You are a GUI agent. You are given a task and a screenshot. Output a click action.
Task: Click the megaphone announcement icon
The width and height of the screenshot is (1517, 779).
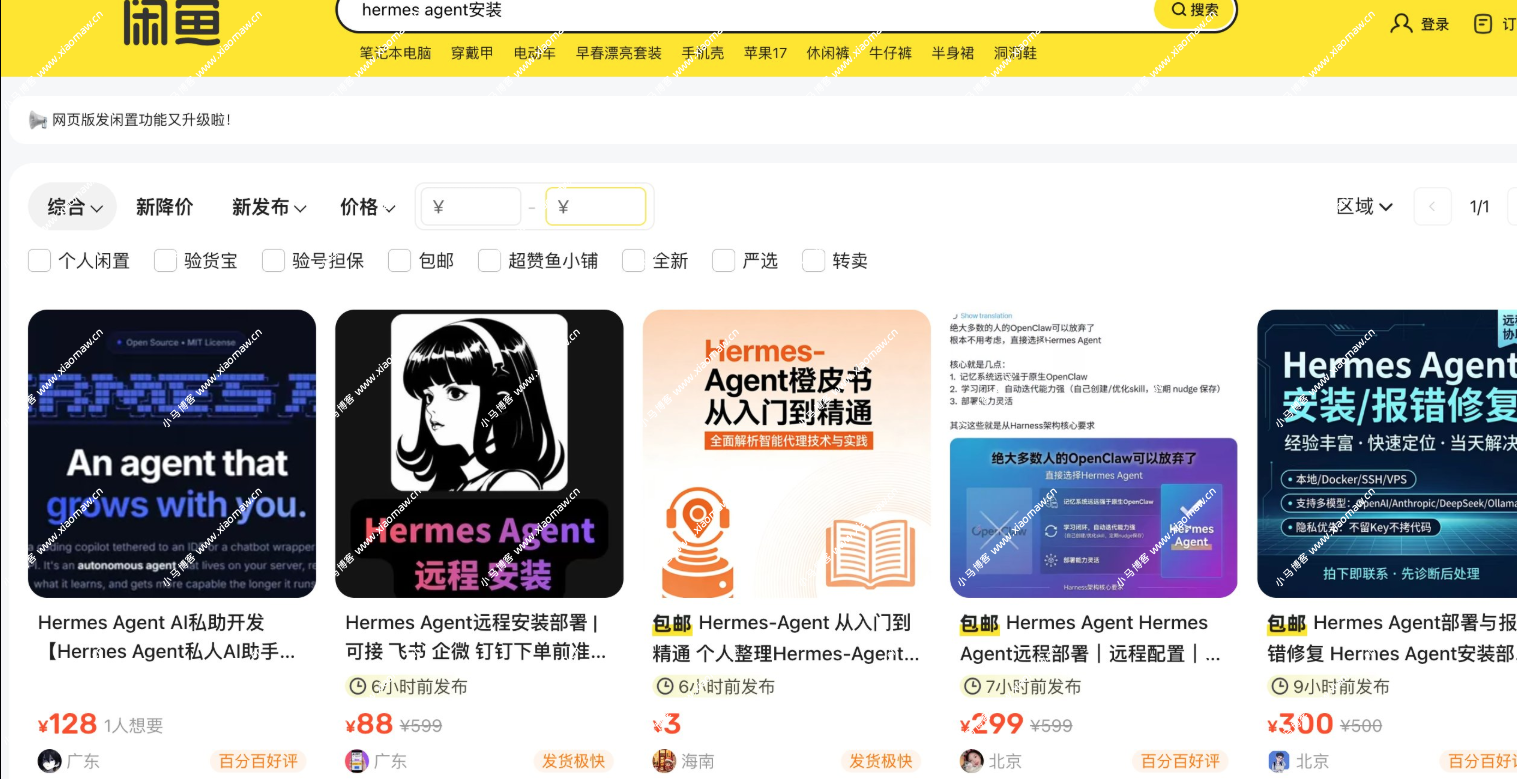tap(38, 120)
